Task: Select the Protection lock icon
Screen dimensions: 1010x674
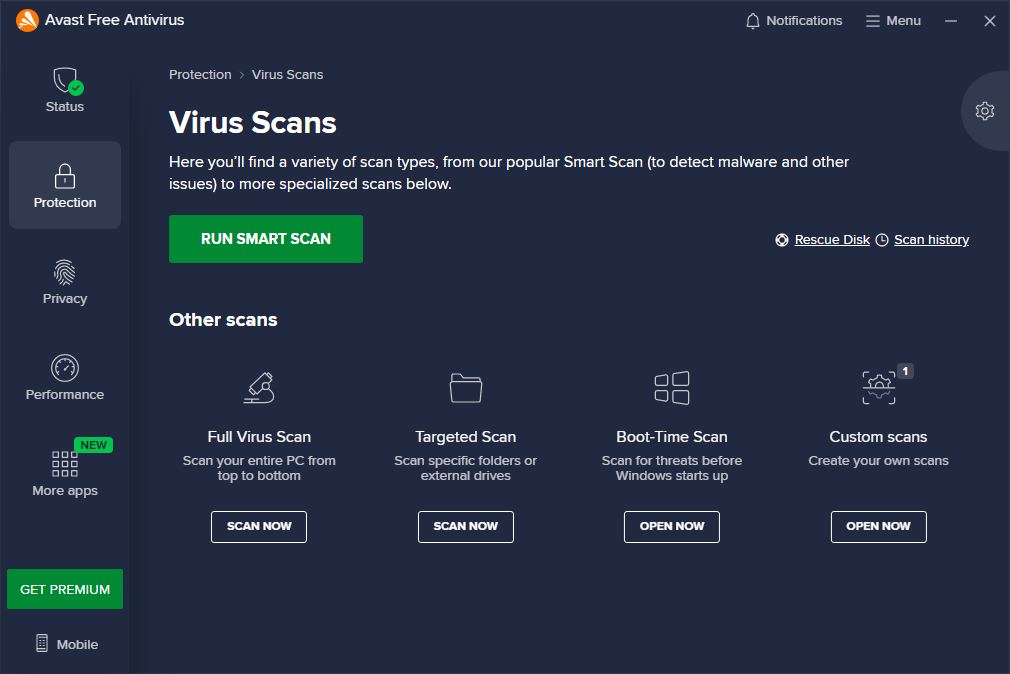Action: click(64, 176)
